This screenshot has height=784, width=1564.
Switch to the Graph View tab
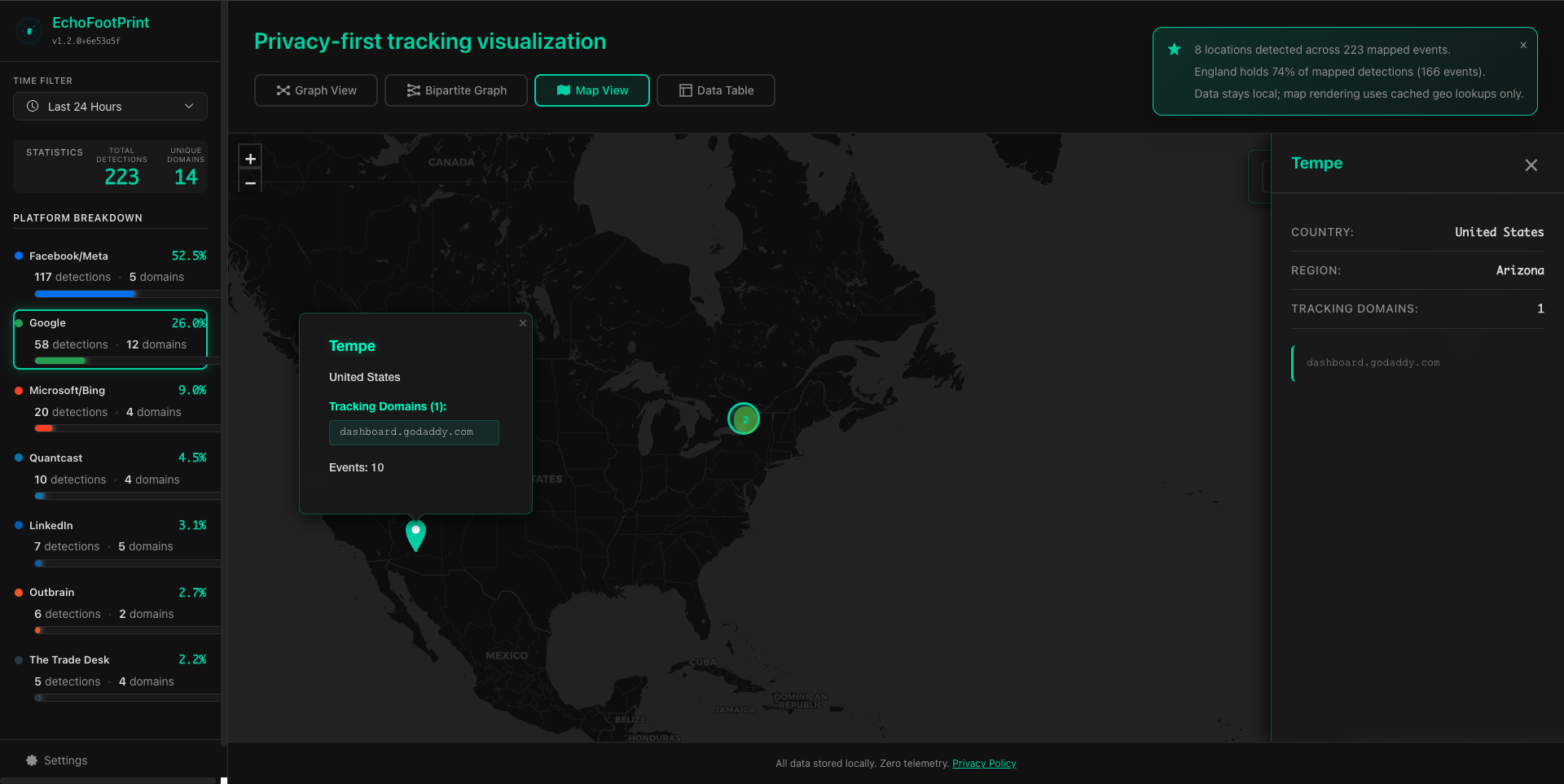[x=315, y=90]
